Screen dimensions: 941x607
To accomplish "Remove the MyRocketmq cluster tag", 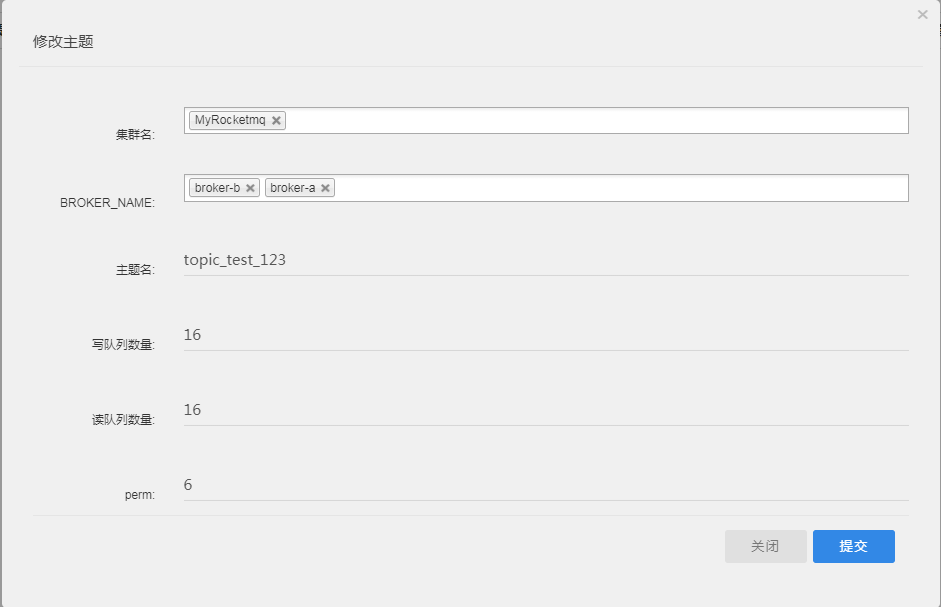I will tap(277, 120).
